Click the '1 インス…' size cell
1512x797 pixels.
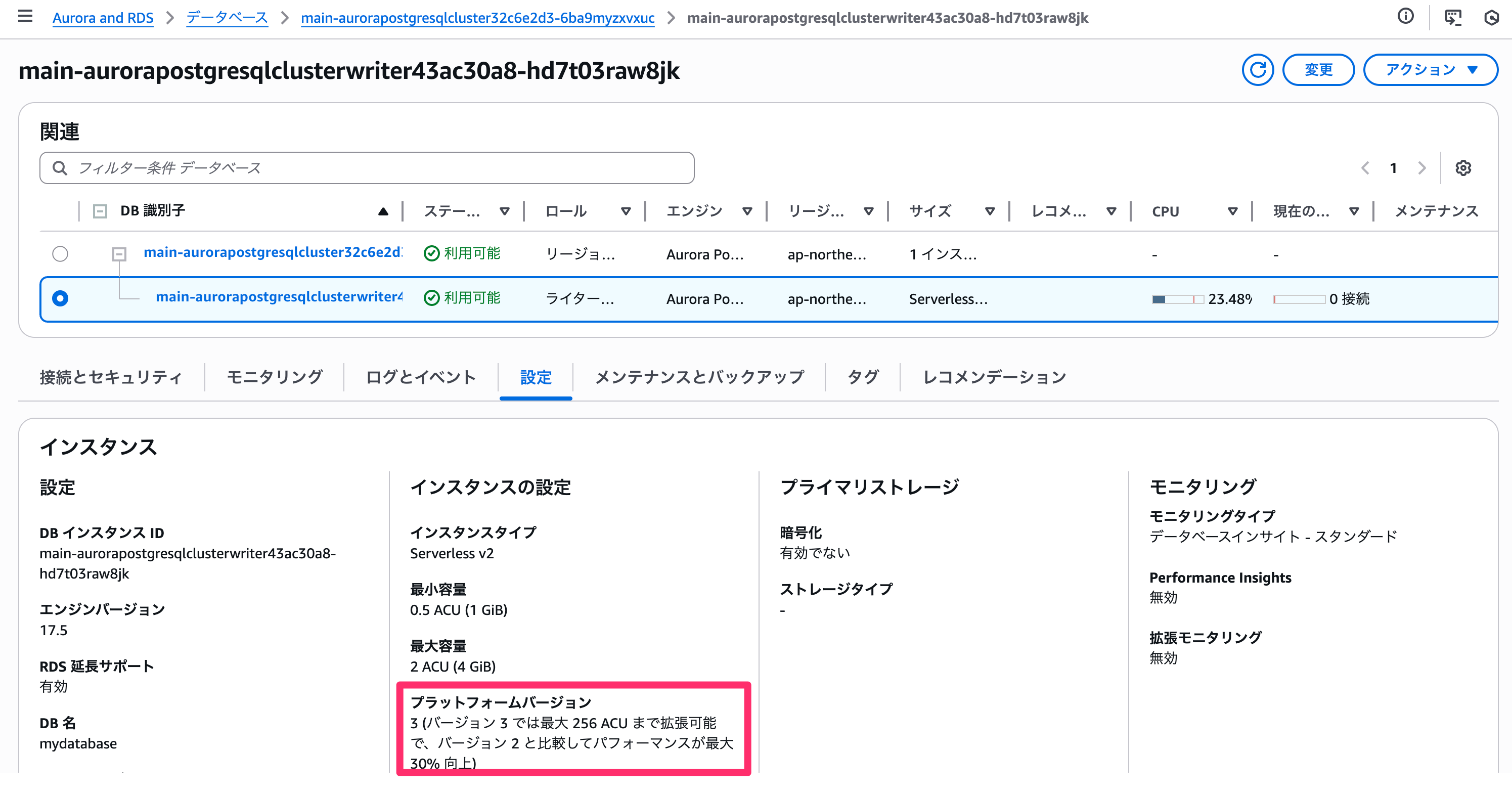(943, 255)
